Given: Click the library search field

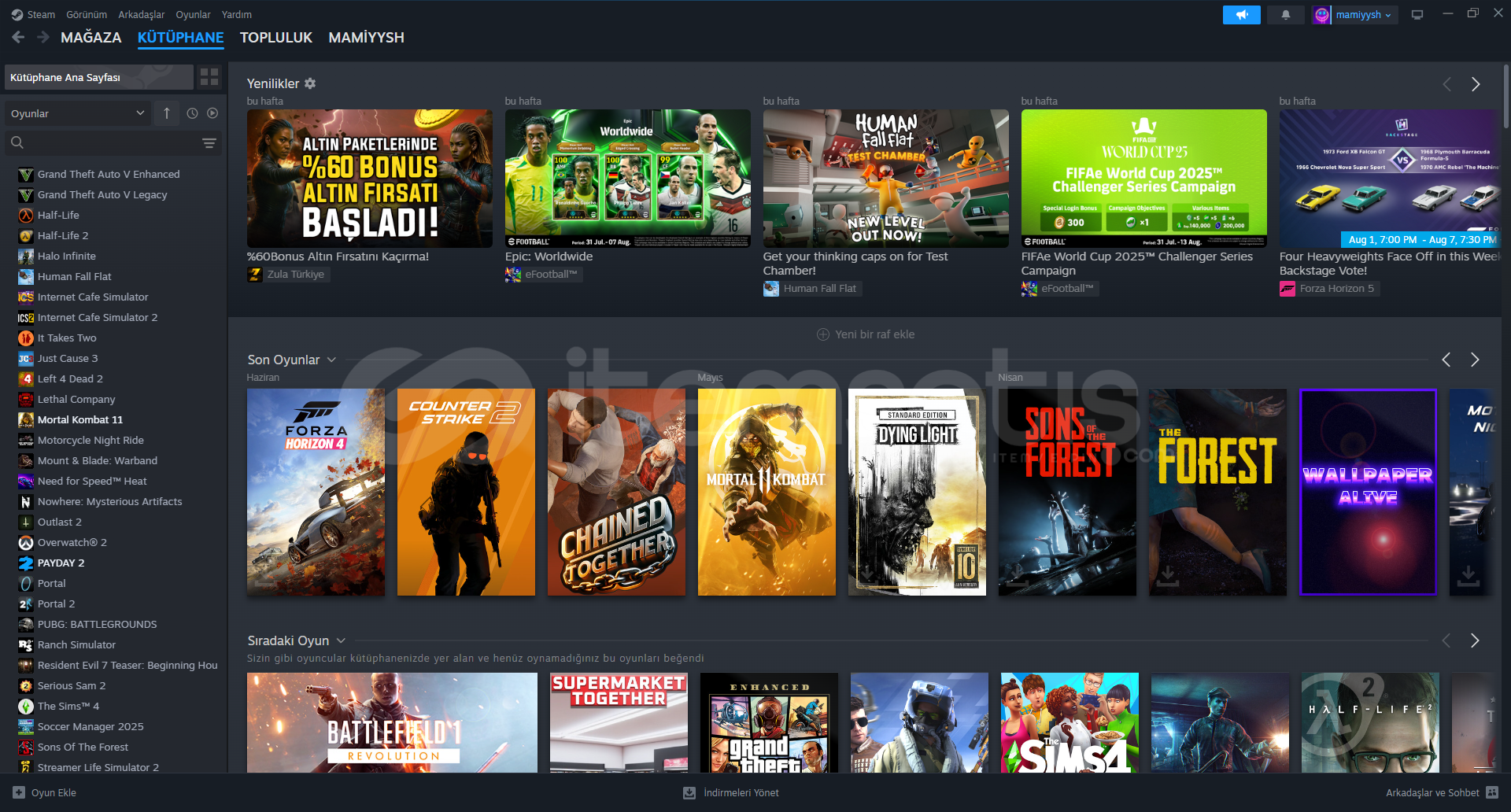Looking at the screenshot, I should pyautogui.click(x=102, y=142).
